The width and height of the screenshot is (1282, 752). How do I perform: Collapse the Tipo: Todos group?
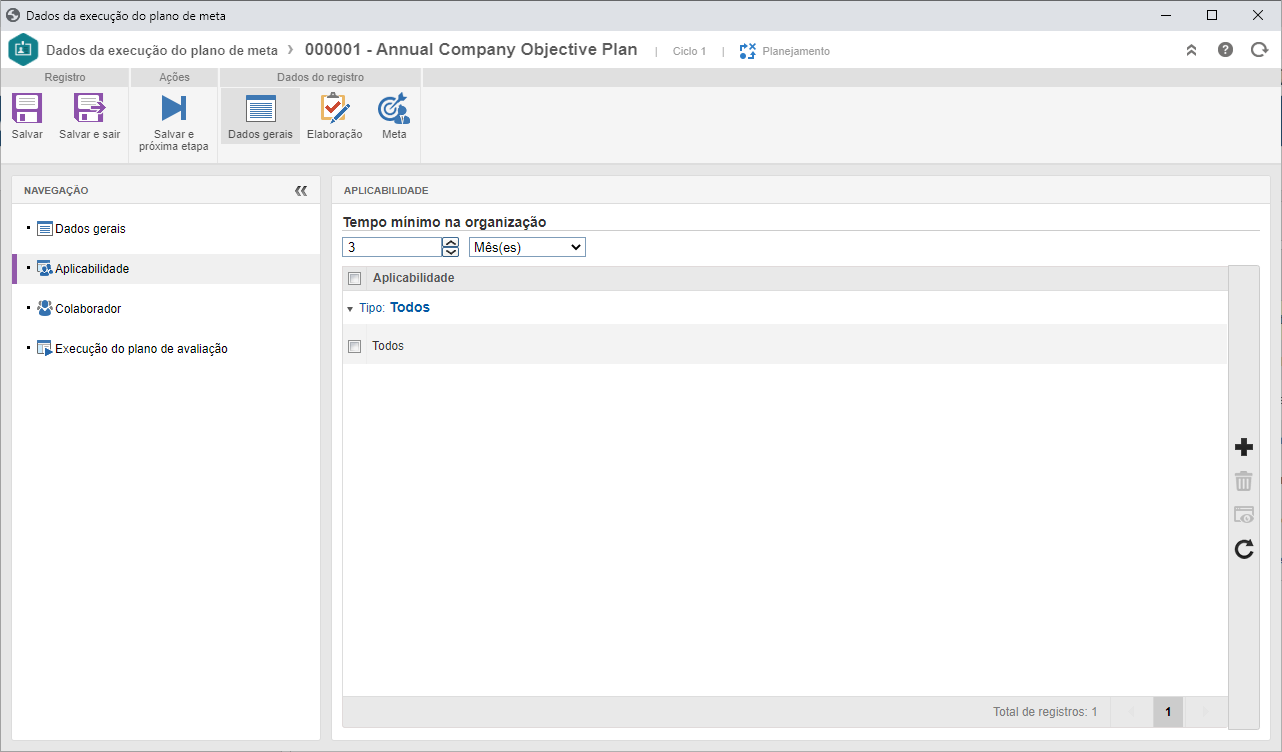(350, 308)
